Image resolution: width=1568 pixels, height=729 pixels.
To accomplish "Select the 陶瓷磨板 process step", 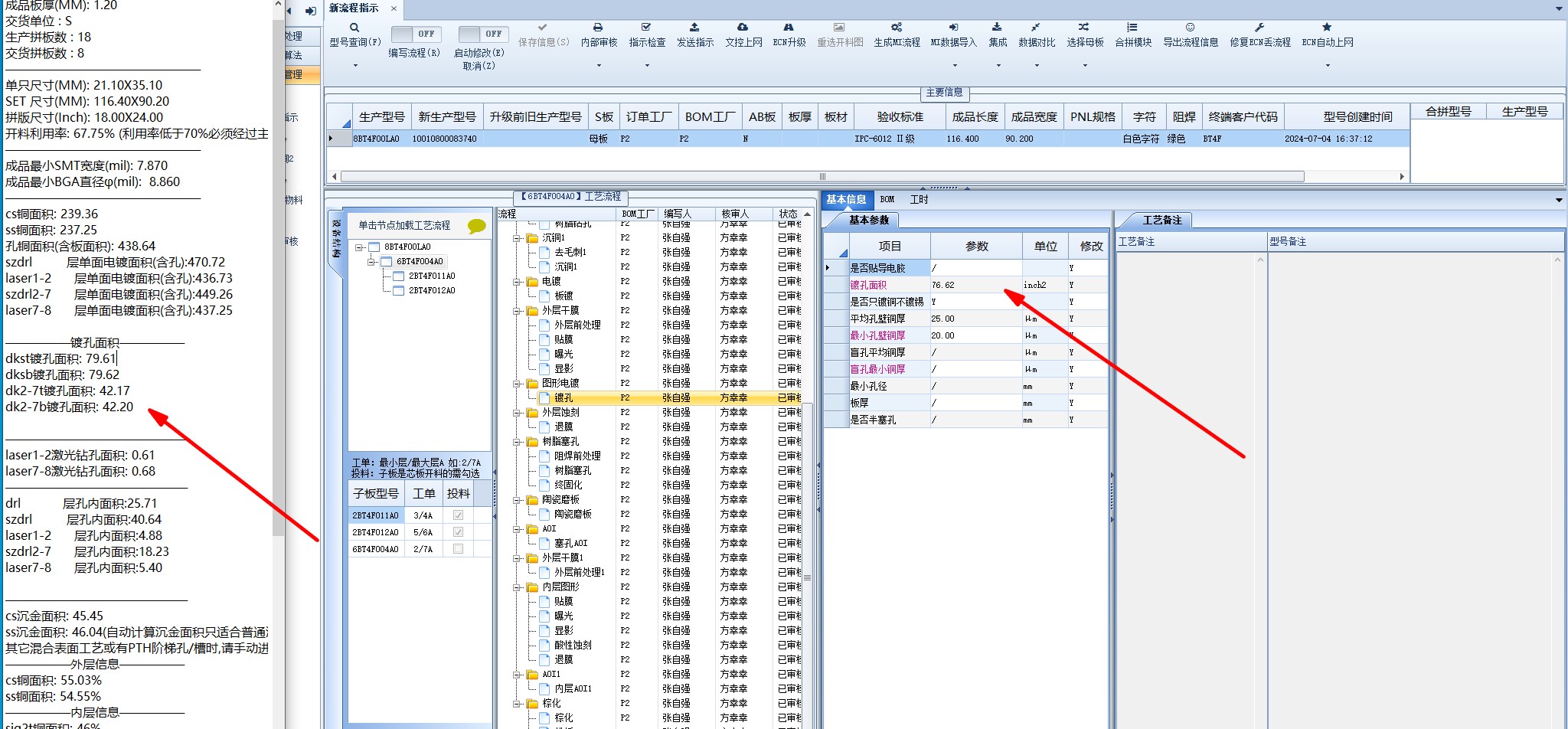I will [x=573, y=514].
